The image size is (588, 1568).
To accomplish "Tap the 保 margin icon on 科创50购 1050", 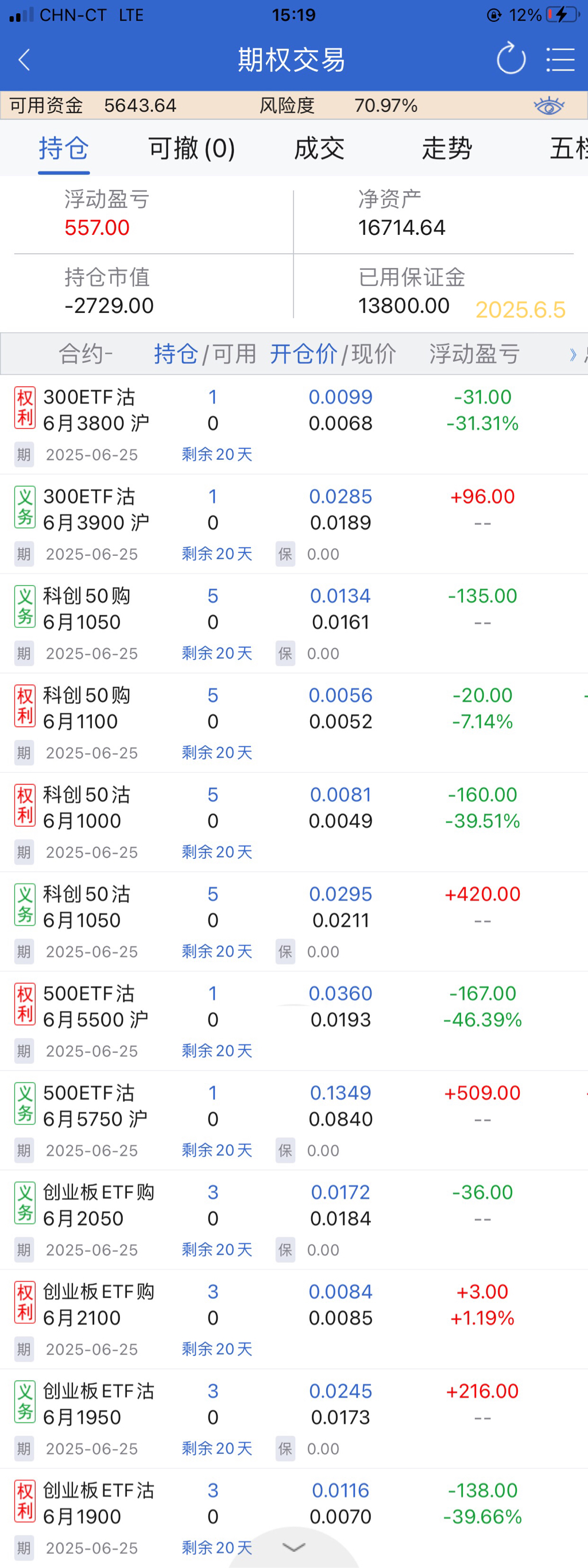I will coord(285,653).
